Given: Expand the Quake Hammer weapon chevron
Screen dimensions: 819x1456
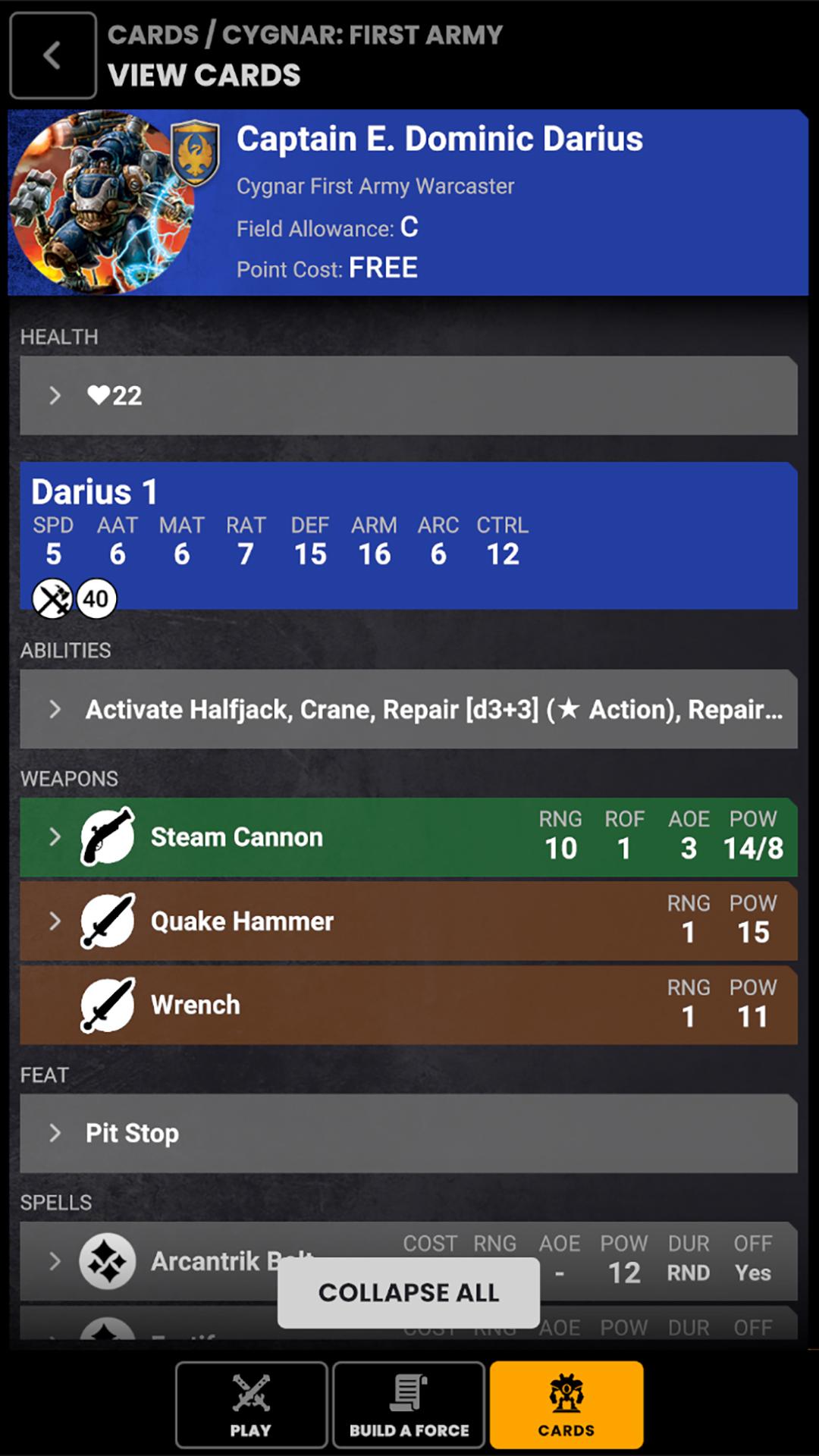Looking at the screenshot, I should pyautogui.click(x=55, y=921).
